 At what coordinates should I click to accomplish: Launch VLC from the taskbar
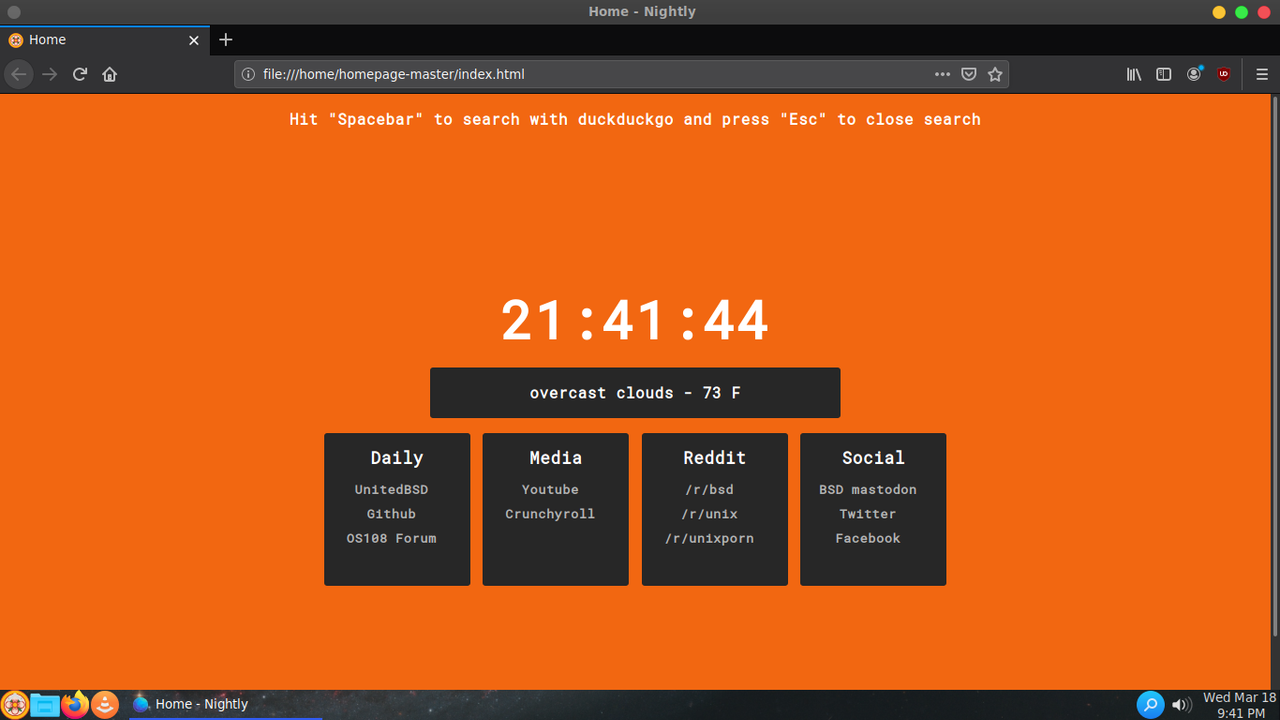point(105,705)
